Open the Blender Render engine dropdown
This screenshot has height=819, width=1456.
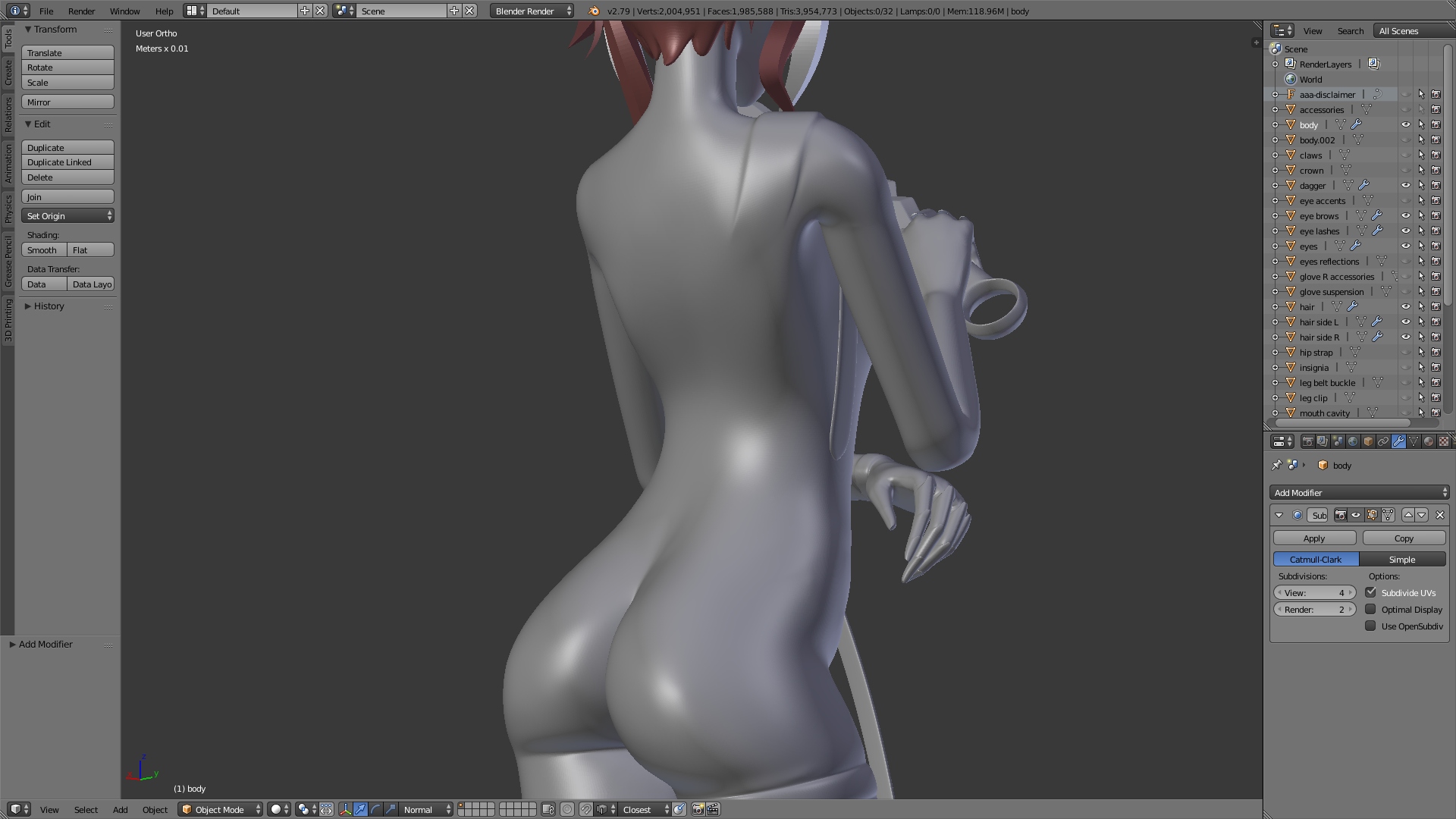pyautogui.click(x=532, y=11)
